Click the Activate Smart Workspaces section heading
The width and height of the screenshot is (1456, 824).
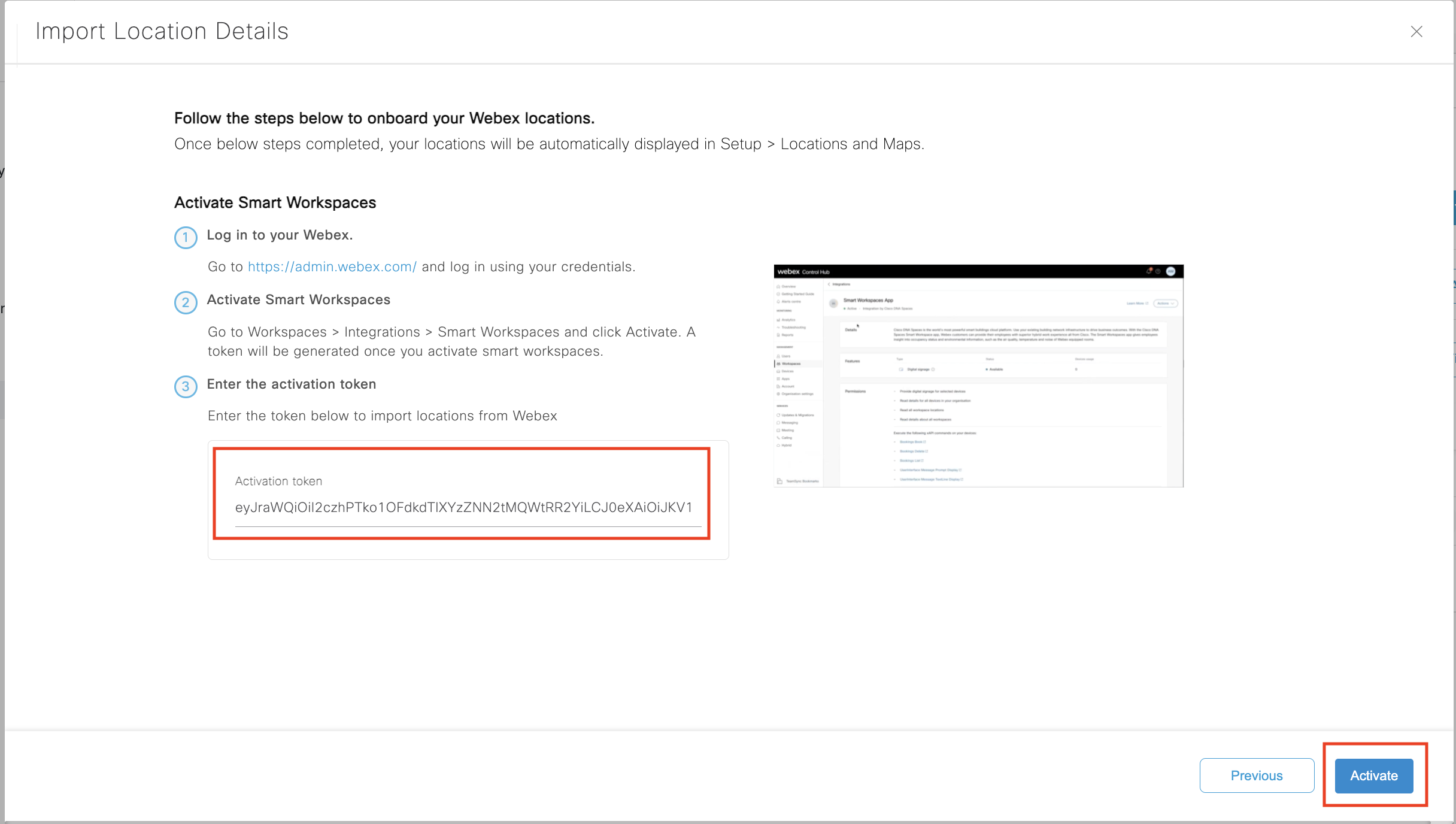click(x=275, y=203)
